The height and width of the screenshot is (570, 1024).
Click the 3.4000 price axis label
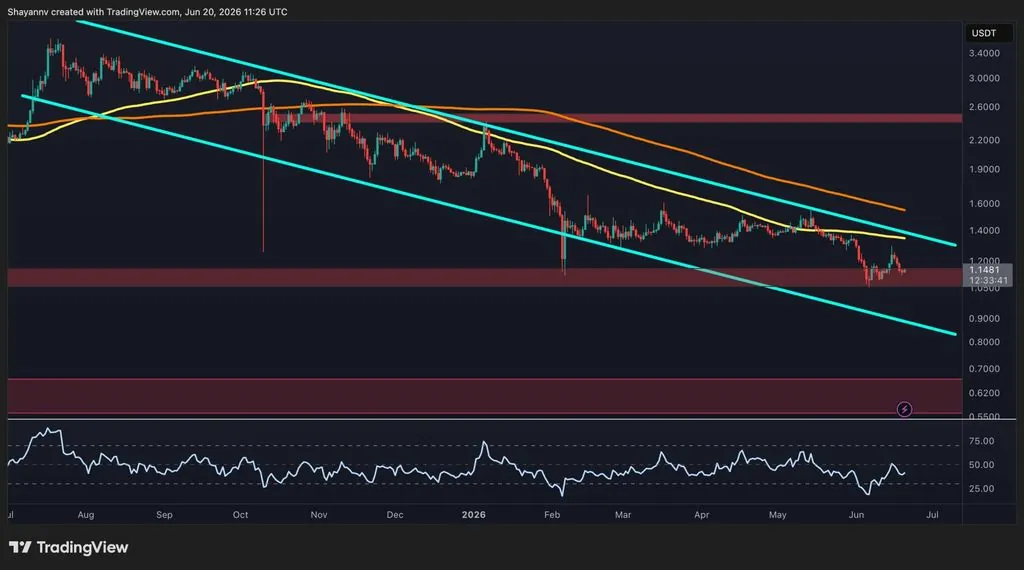(x=984, y=53)
